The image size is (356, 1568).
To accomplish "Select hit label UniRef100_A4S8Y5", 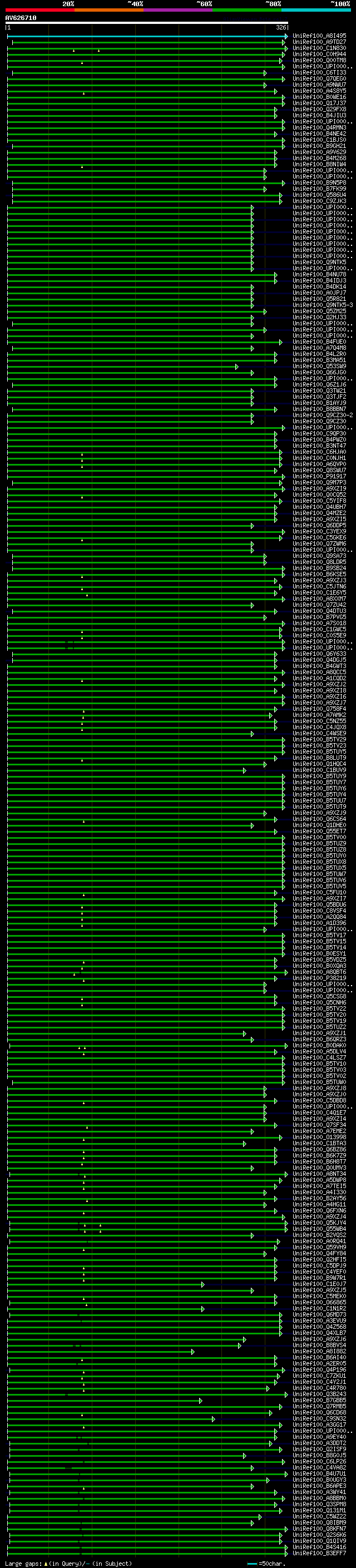I will coord(319,91).
